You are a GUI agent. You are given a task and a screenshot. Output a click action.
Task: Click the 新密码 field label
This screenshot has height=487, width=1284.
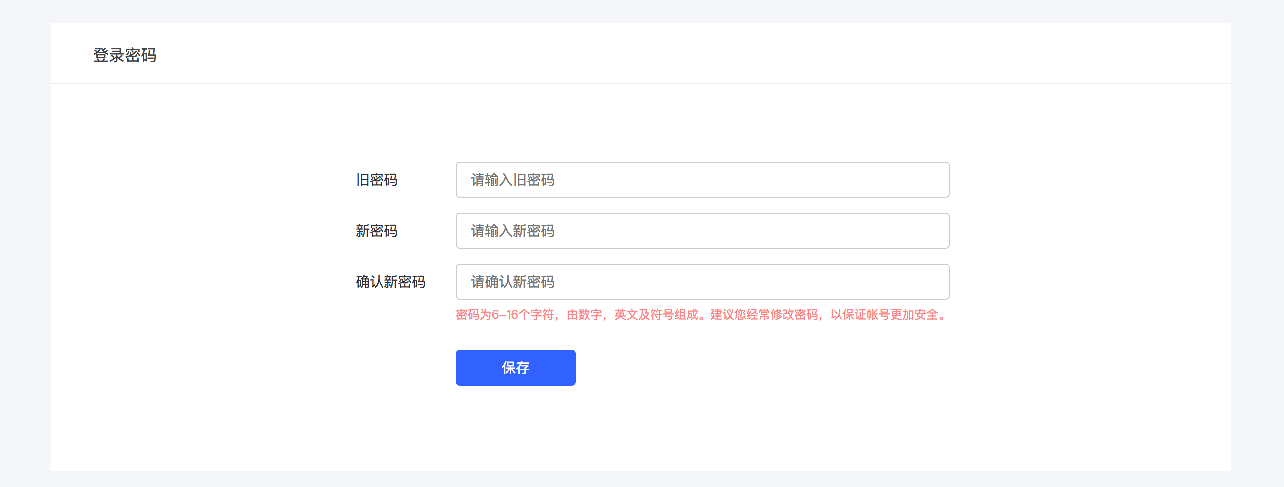(x=377, y=231)
